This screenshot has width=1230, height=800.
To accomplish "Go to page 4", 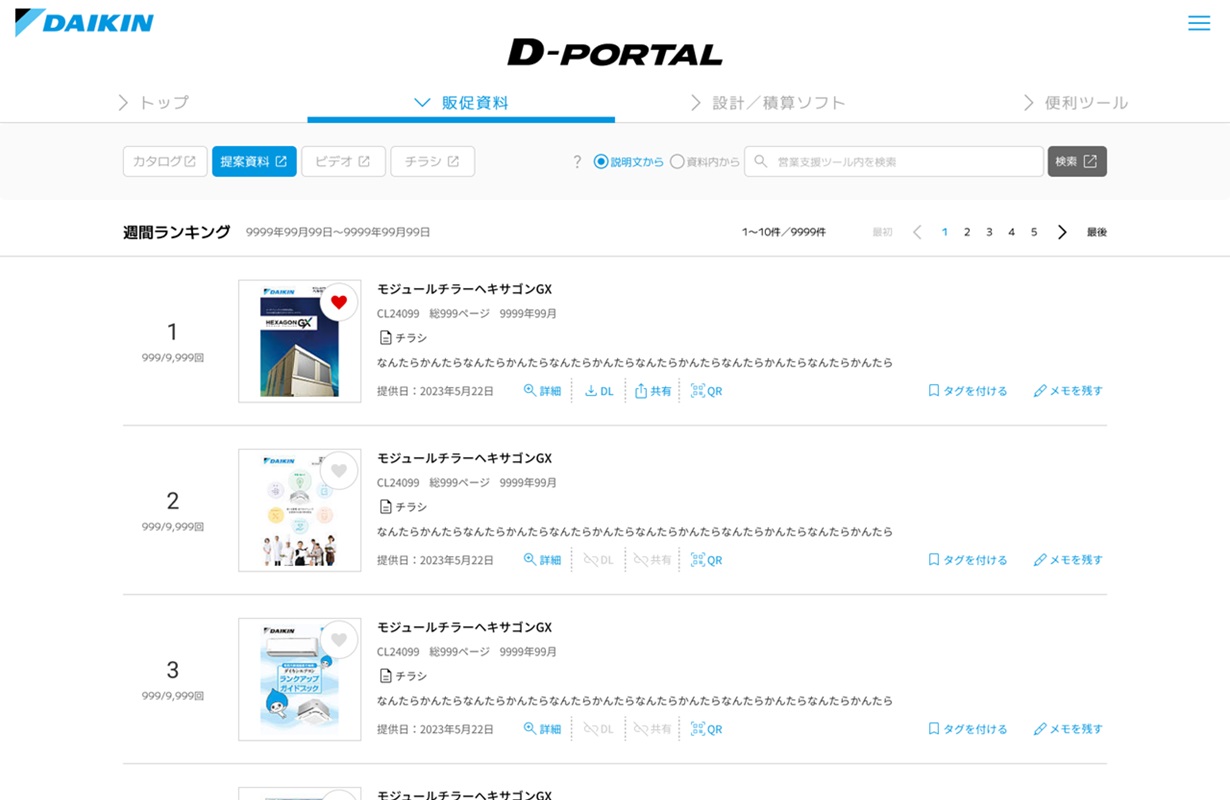I will click(x=1011, y=232).
